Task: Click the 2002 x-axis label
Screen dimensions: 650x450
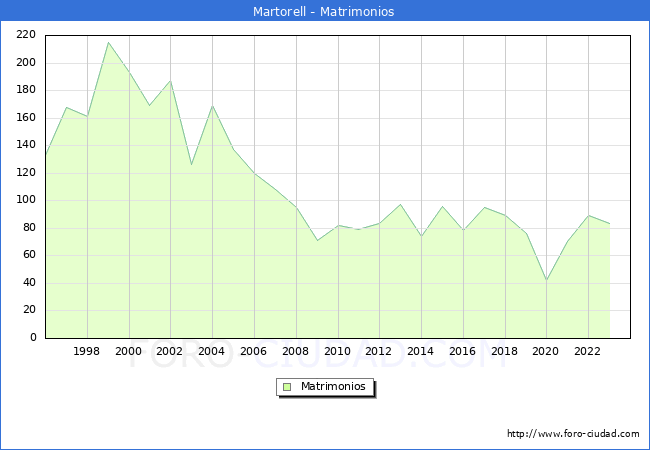Action: (x=170, y=351)
